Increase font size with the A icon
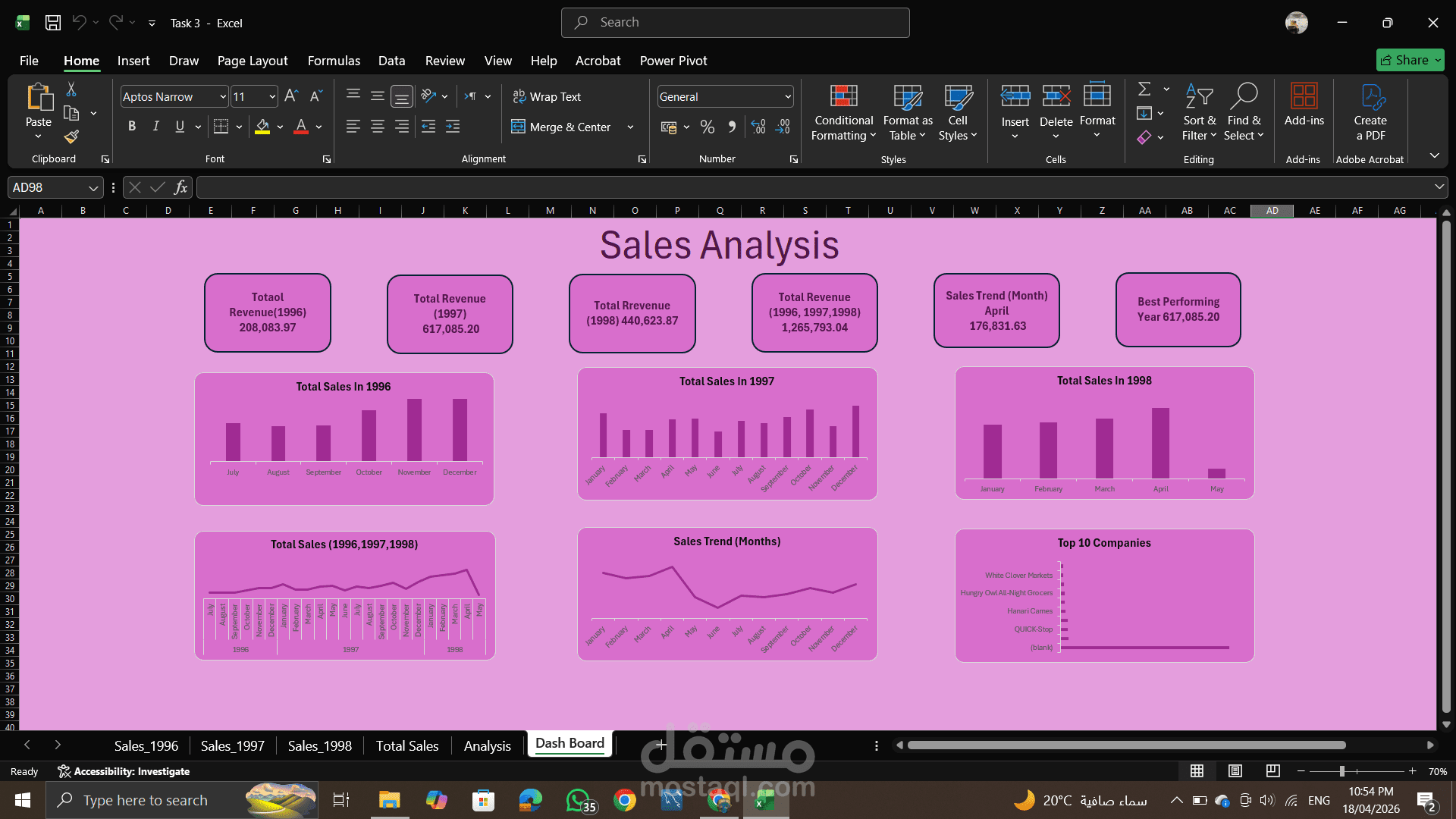This screenshot has width=1456, height=819. click(x=291, y=96)
